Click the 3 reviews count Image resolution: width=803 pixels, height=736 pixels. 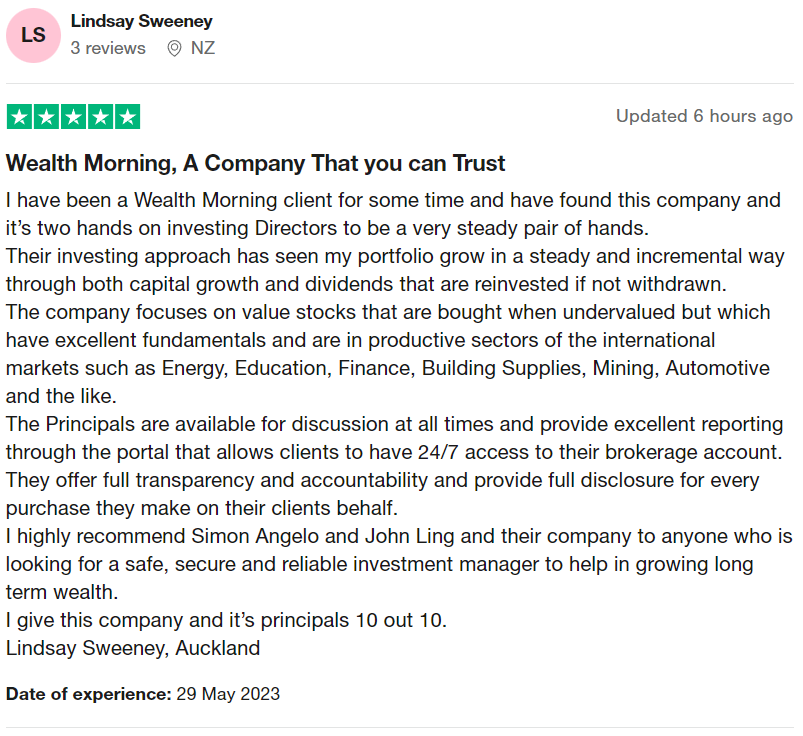tap(108, 48)
